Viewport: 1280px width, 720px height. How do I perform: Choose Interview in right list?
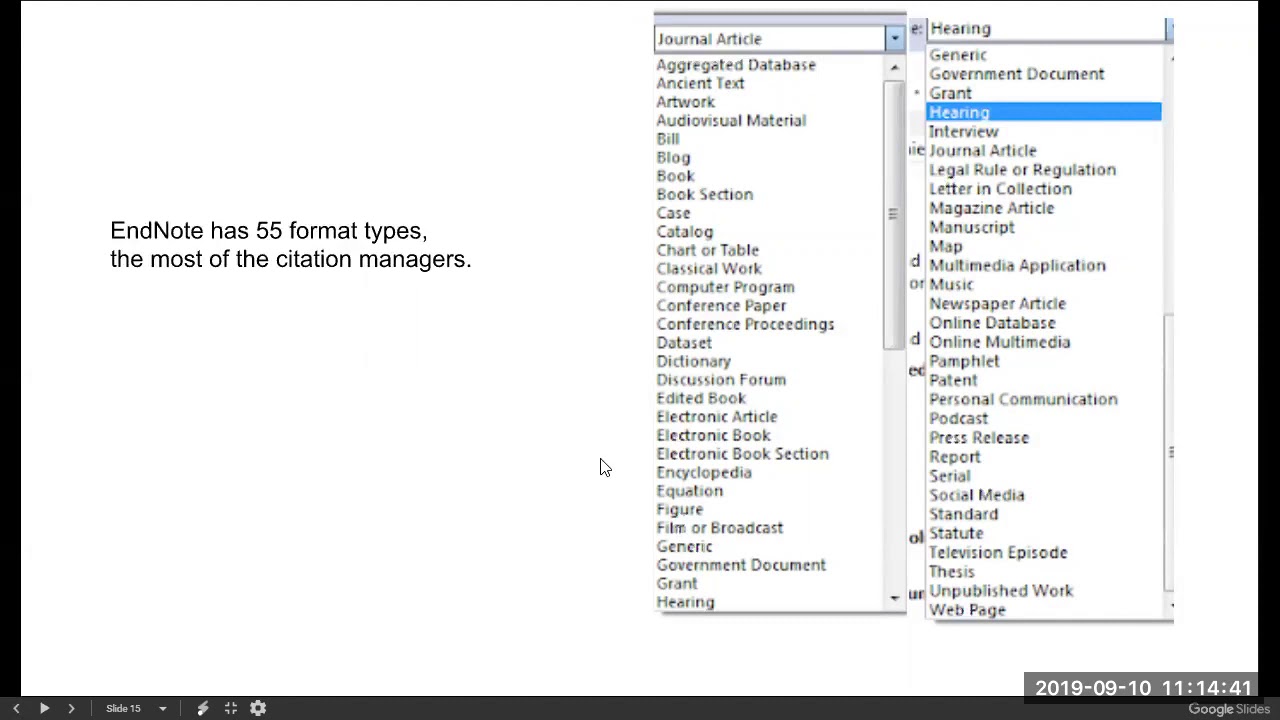click(963, 131)
